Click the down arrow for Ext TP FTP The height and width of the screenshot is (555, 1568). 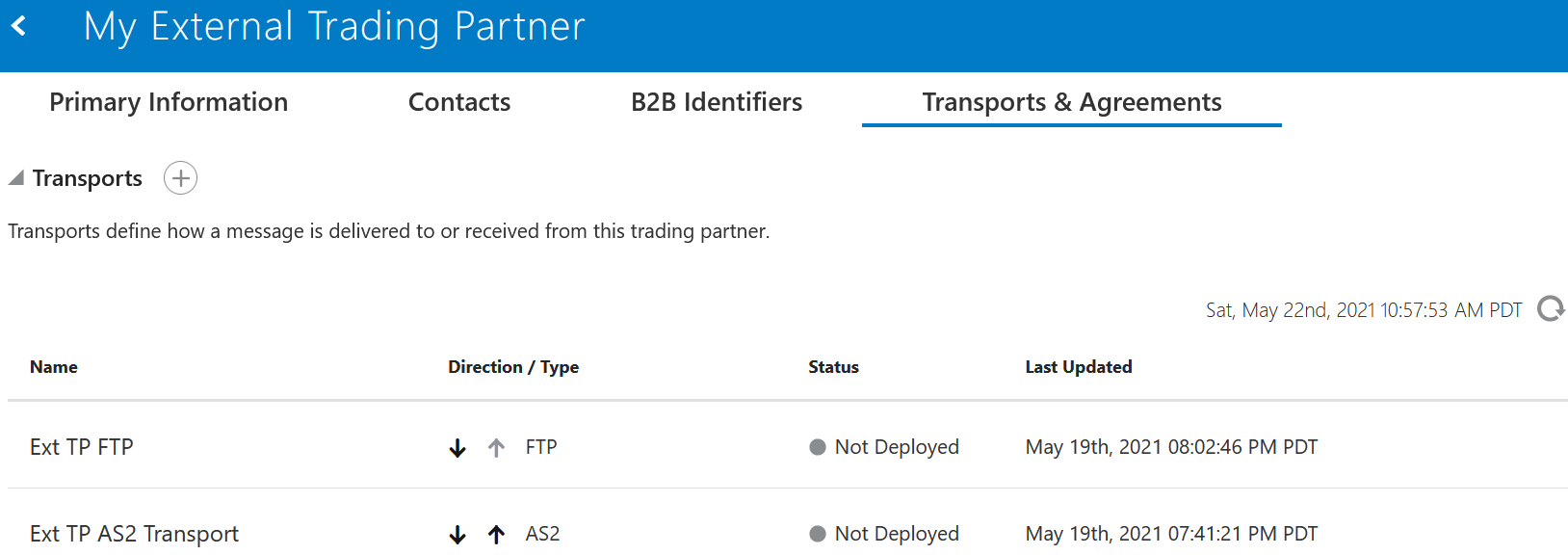point(457,448)
